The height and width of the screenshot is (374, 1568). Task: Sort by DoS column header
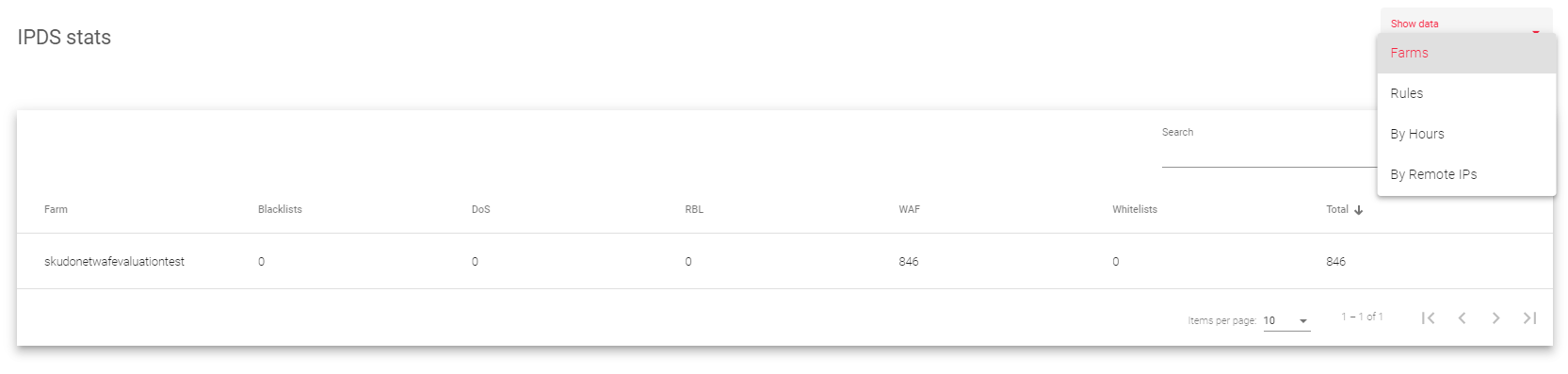pyautogui.click(x=480, y=209)
